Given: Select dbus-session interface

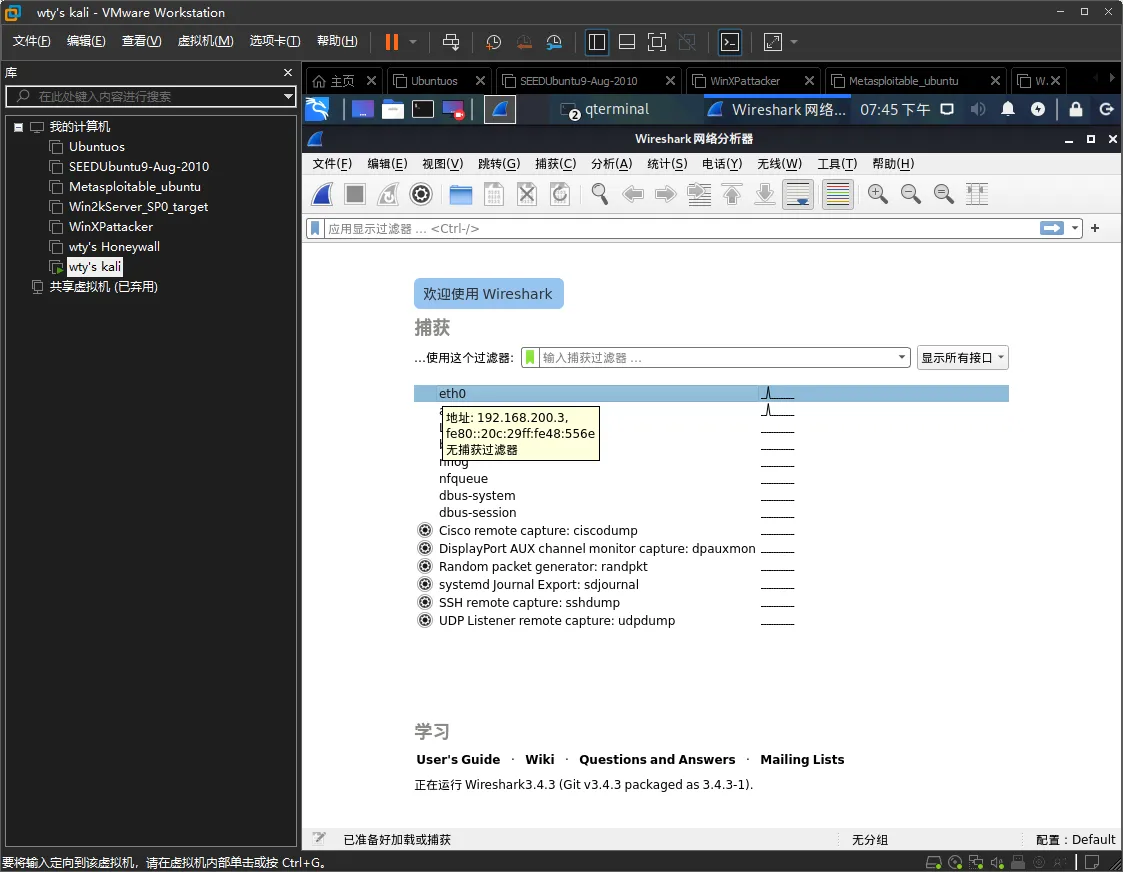Looking at the screenshot, I should coord(478,513).
